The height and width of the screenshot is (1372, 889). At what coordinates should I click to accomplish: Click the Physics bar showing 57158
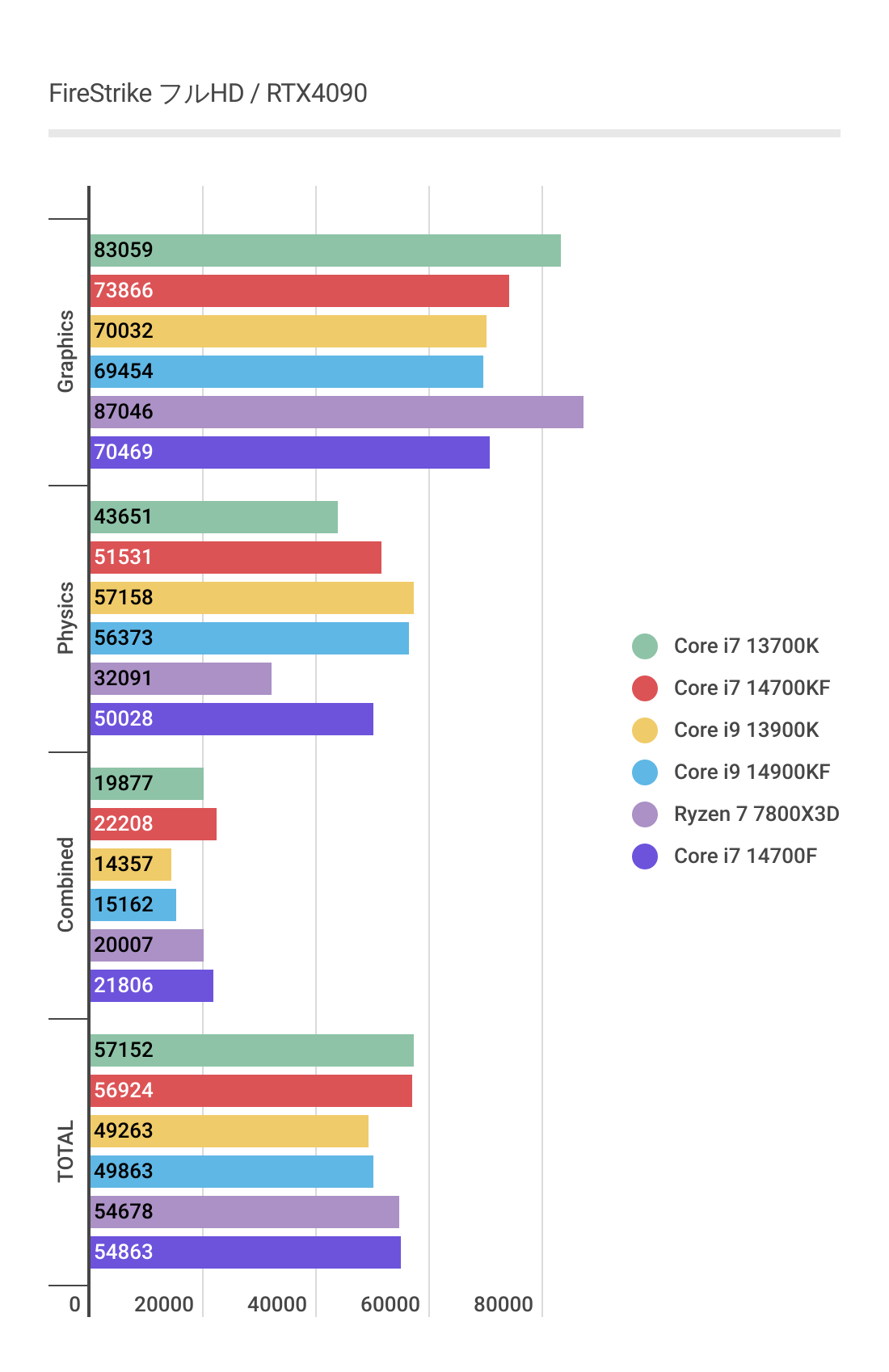click(x=251, y=598)
